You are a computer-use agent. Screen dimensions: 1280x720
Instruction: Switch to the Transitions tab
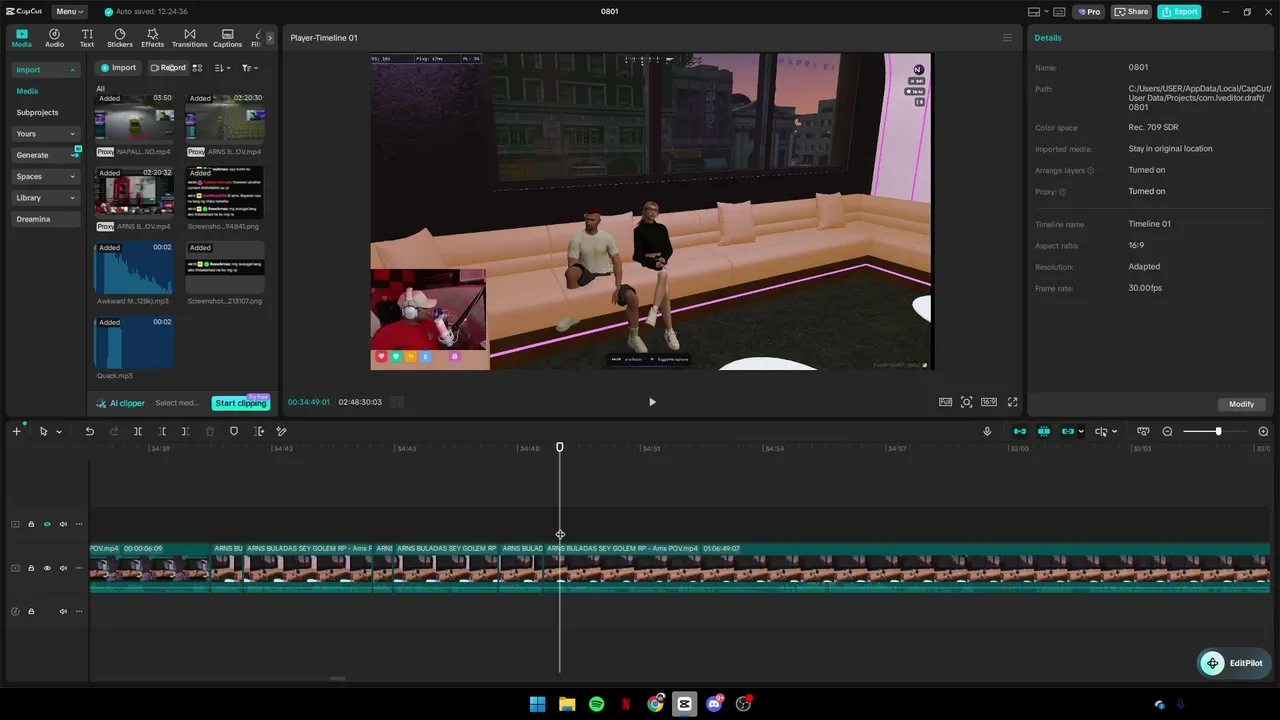point(189,38)
